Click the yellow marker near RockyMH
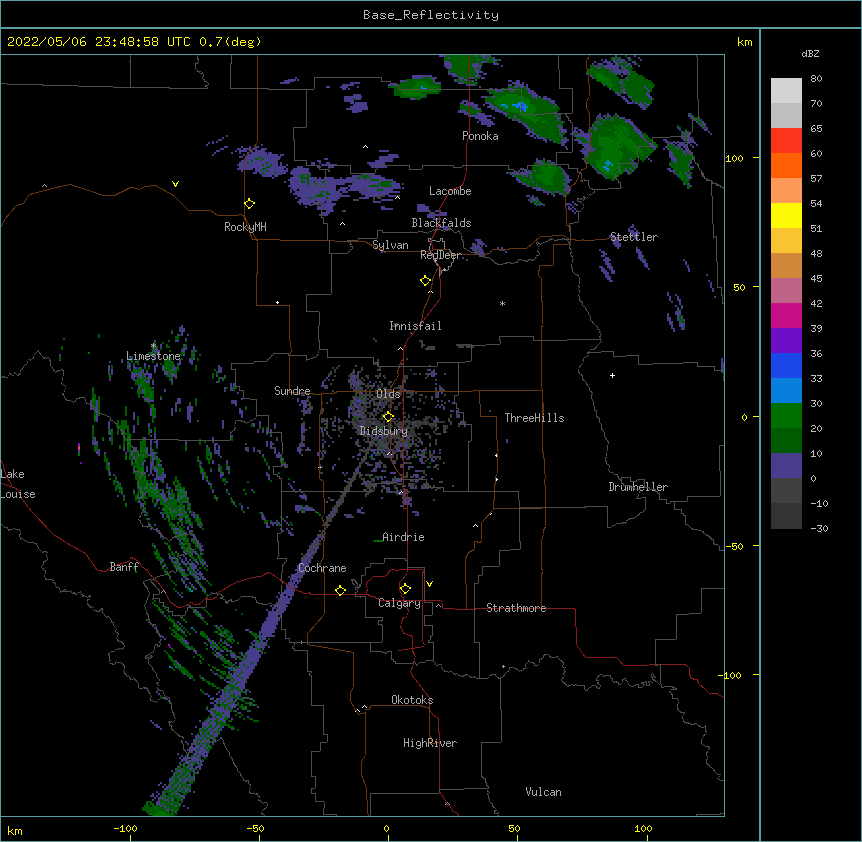The height and width of the screenshot is (842, 862). (x=250, y=204)
